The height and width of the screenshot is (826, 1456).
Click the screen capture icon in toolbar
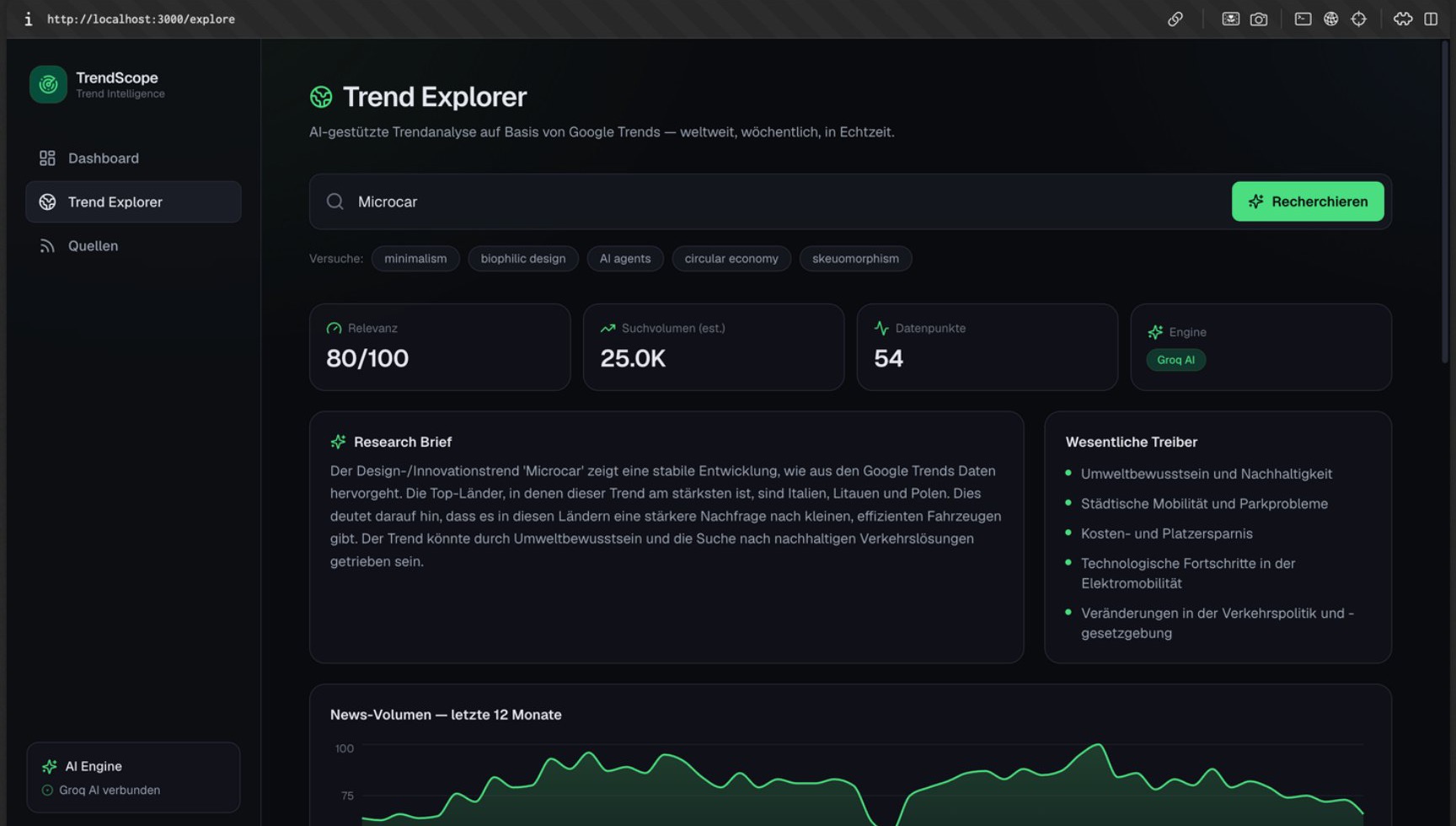click(x=1231, y=19)
